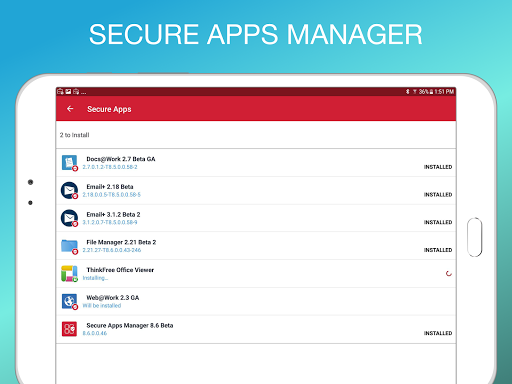The height and width of the screenshot is (384, 512).
Task: Tap the back arrow in Secure Apps header
Action: (x=70, y=109)
